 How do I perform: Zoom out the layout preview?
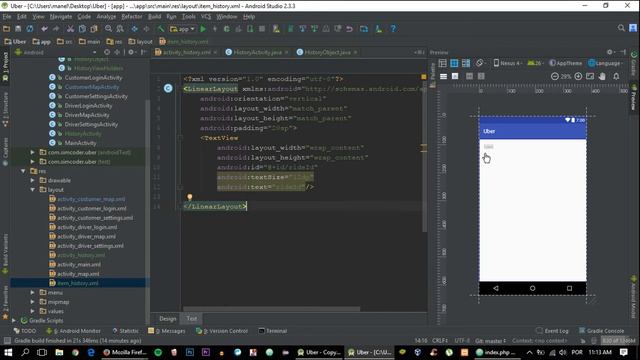pyautogui.click(x=554, y=76)
